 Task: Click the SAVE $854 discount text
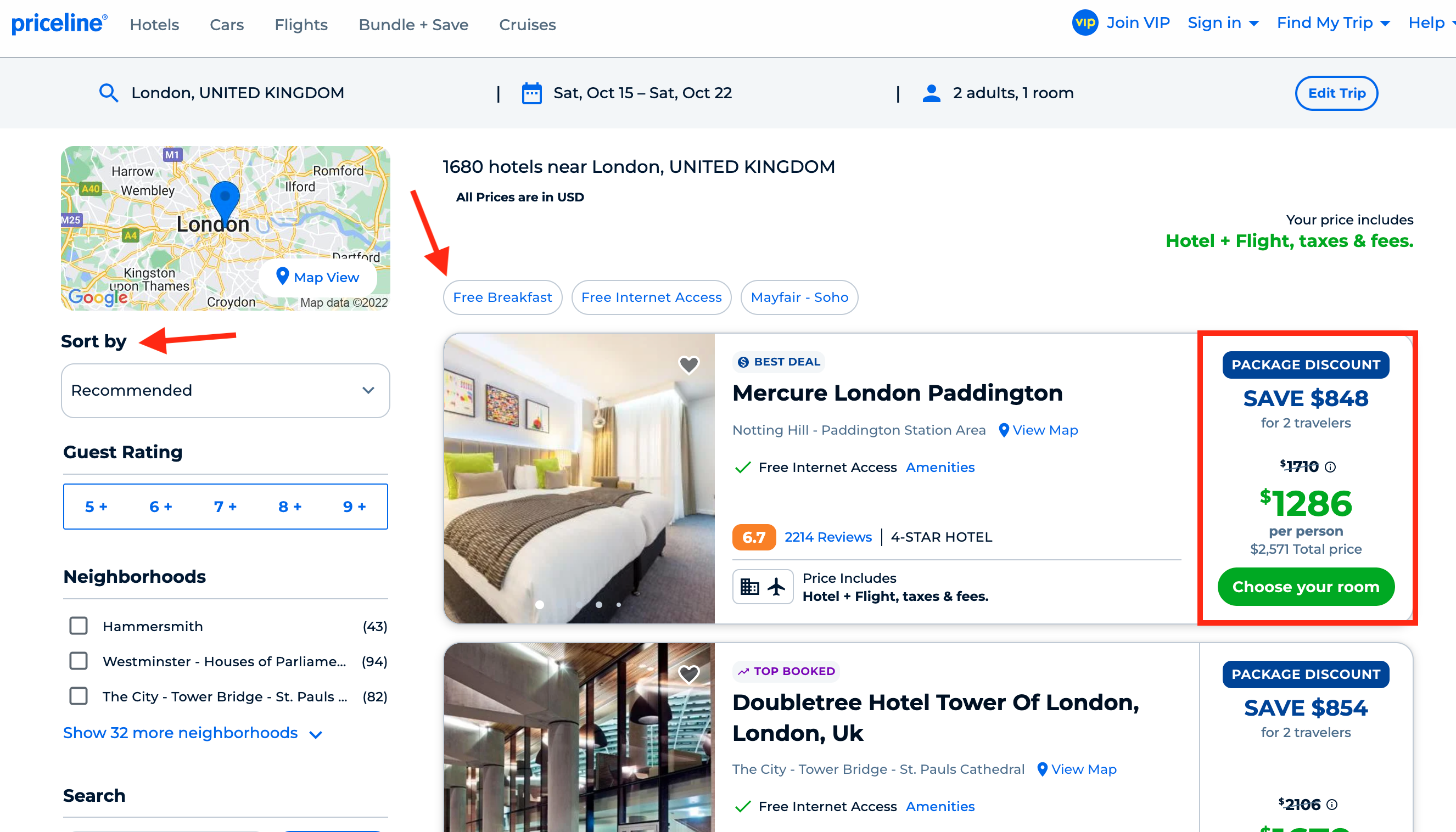tap(1306, 708)
